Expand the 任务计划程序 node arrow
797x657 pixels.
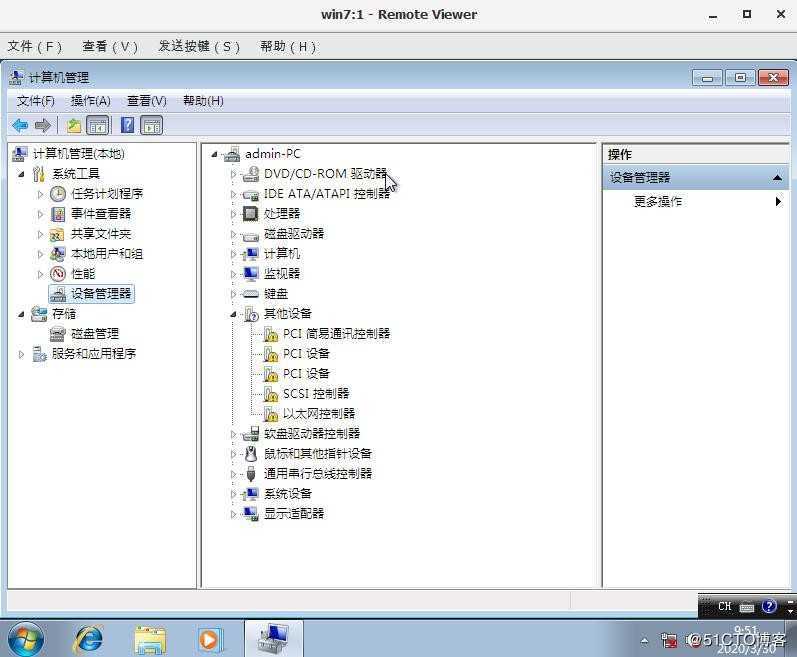[40, 194]
